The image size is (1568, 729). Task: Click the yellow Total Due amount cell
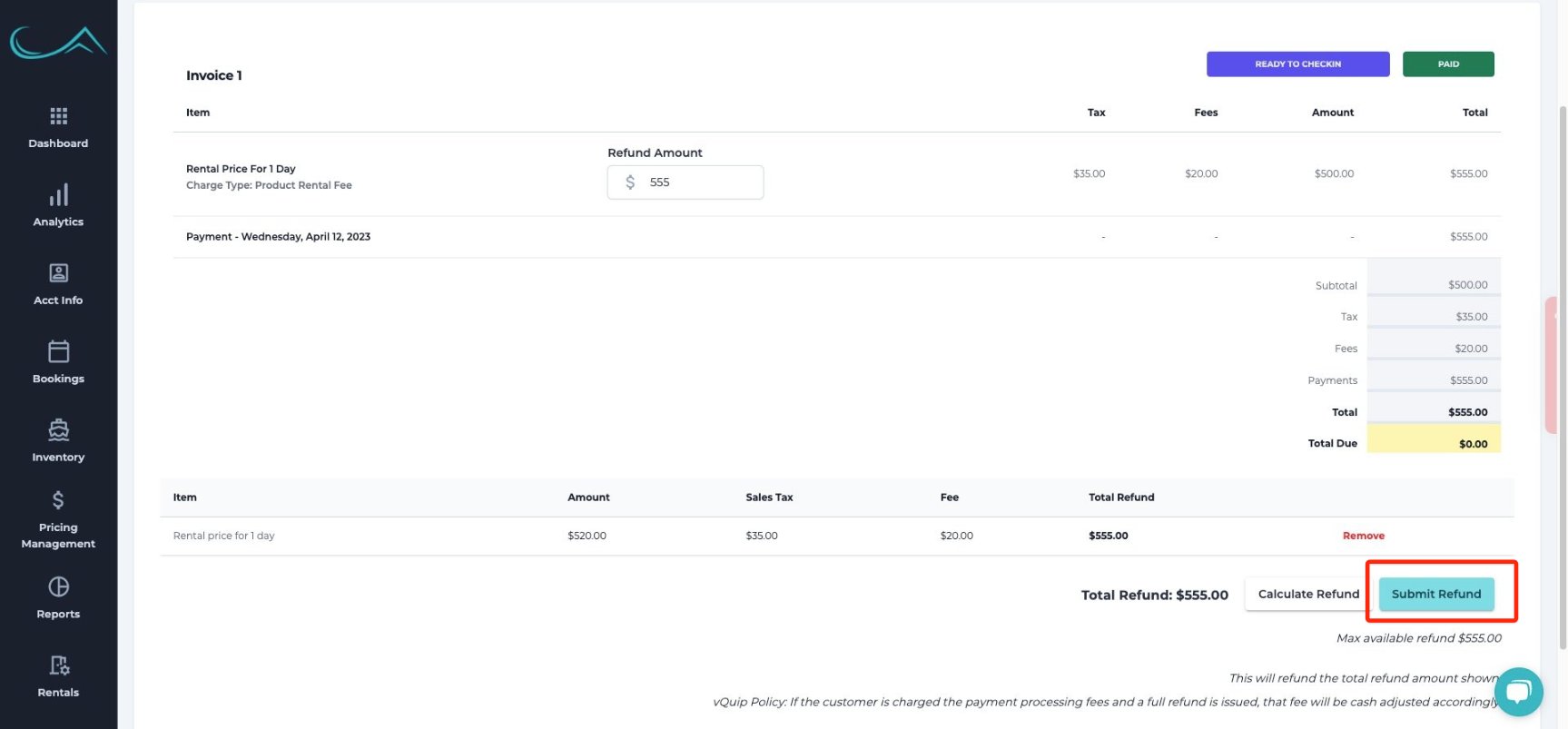coord(1434,443)
